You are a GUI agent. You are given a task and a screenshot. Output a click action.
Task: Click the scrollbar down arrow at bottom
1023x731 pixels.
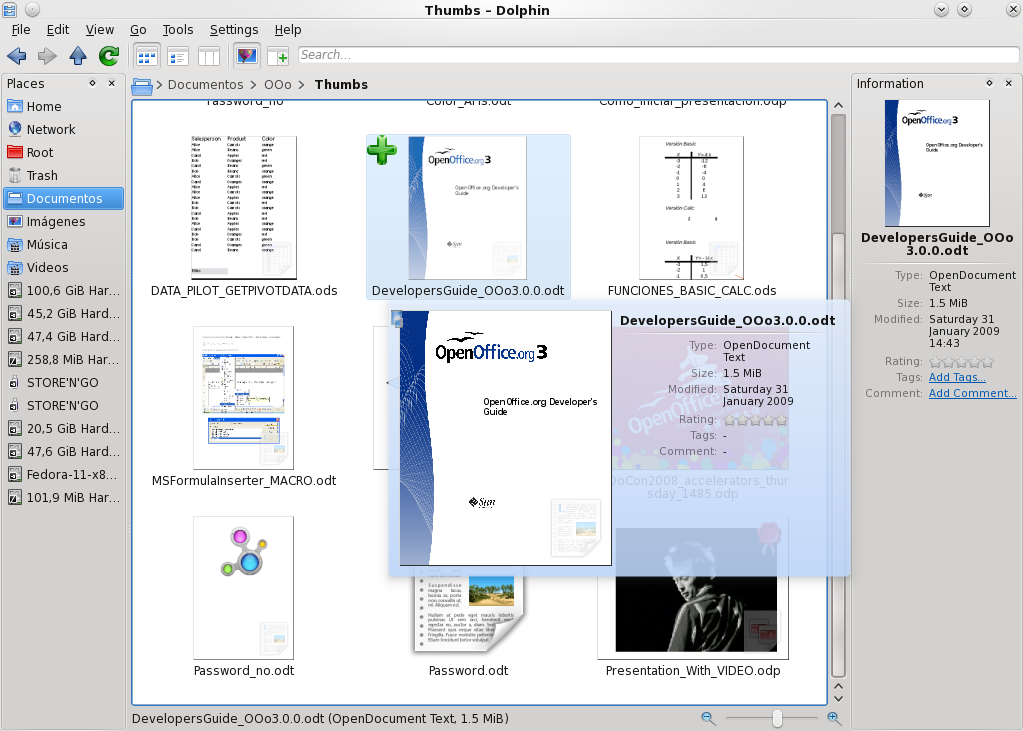839,698
